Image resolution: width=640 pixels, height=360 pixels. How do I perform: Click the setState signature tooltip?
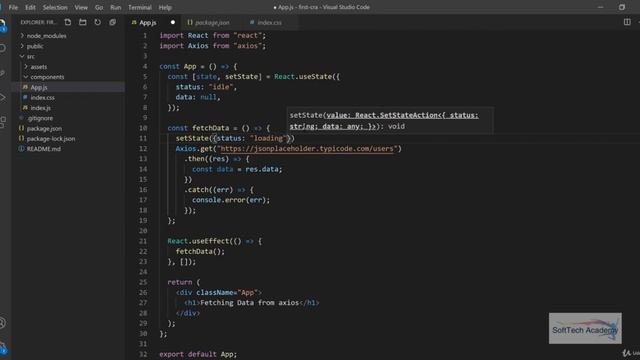tap(390, 121)
